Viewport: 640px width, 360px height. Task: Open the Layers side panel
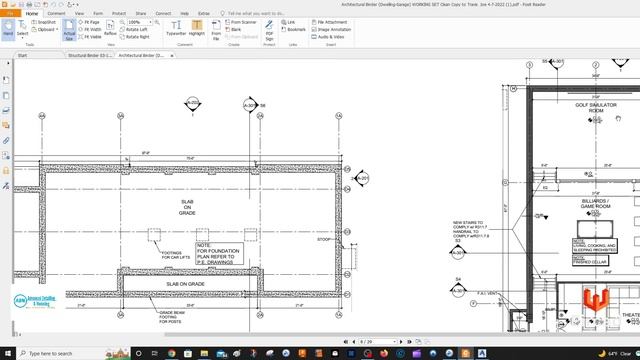(x=6, y=110)
